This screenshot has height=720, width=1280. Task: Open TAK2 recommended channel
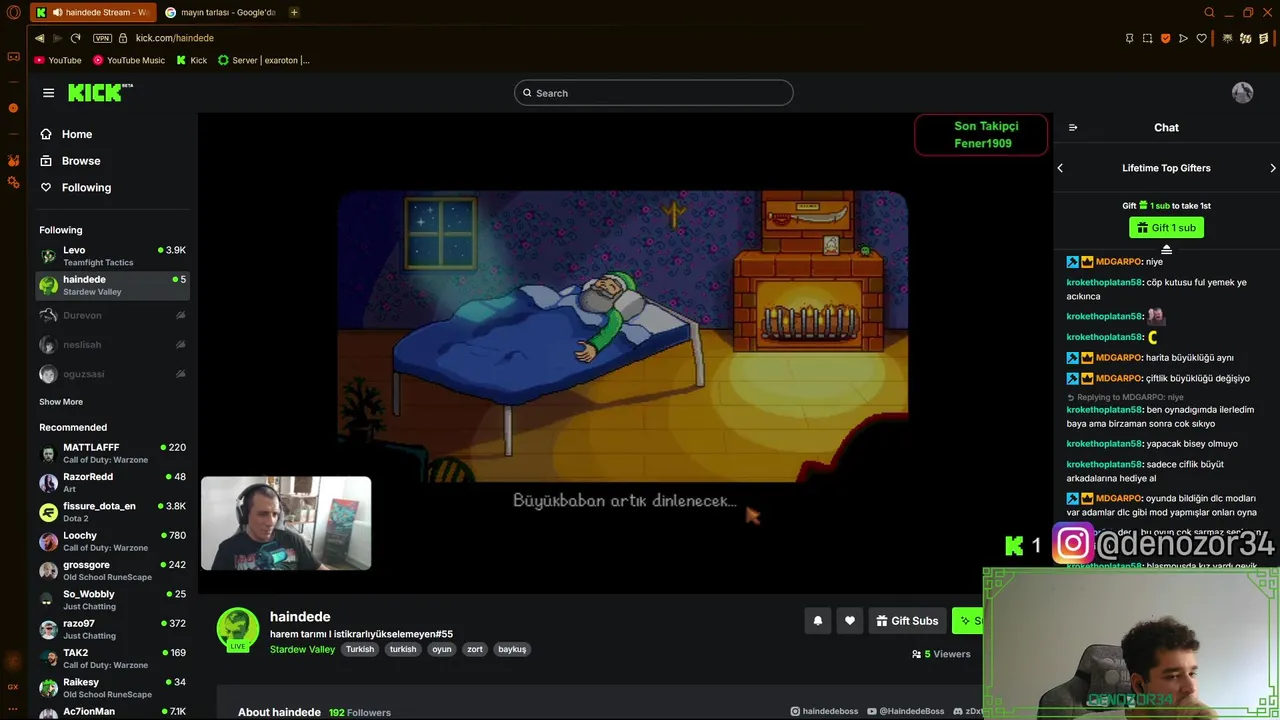[112, 659]
